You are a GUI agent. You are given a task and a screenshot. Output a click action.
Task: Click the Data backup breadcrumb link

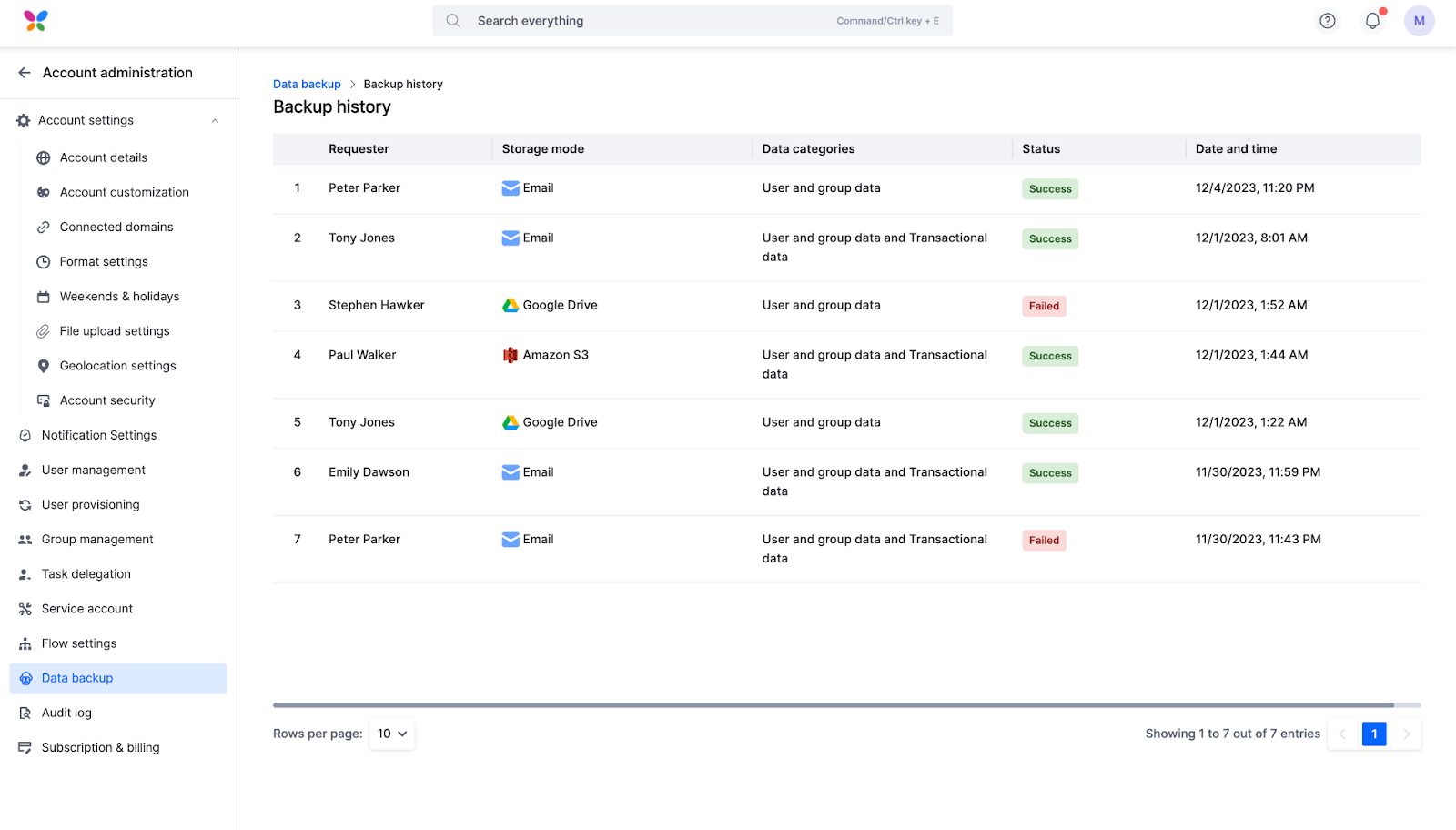coord(307,84)
